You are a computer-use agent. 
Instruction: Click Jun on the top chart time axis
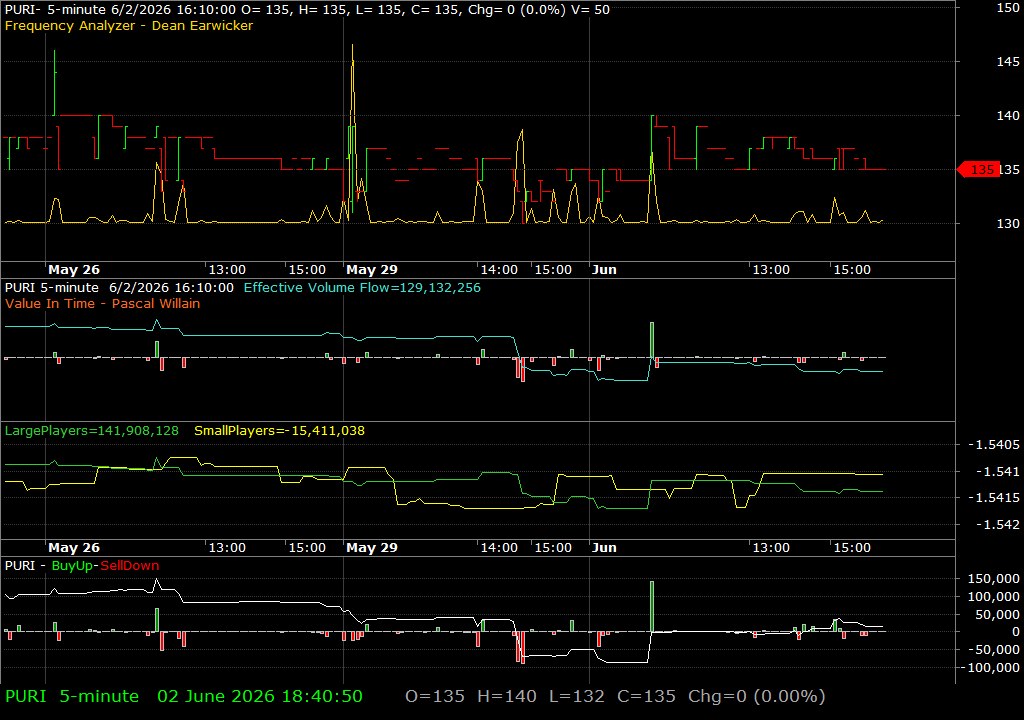pyautogui.click(x=604, y=269)
